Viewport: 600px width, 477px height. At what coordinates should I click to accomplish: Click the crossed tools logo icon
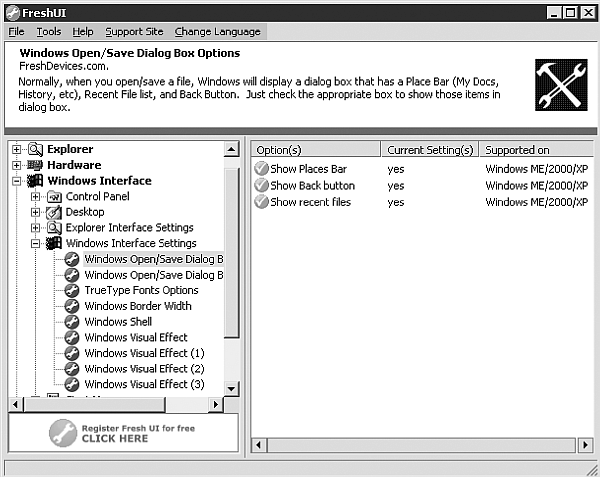click(x=560, y=83)
